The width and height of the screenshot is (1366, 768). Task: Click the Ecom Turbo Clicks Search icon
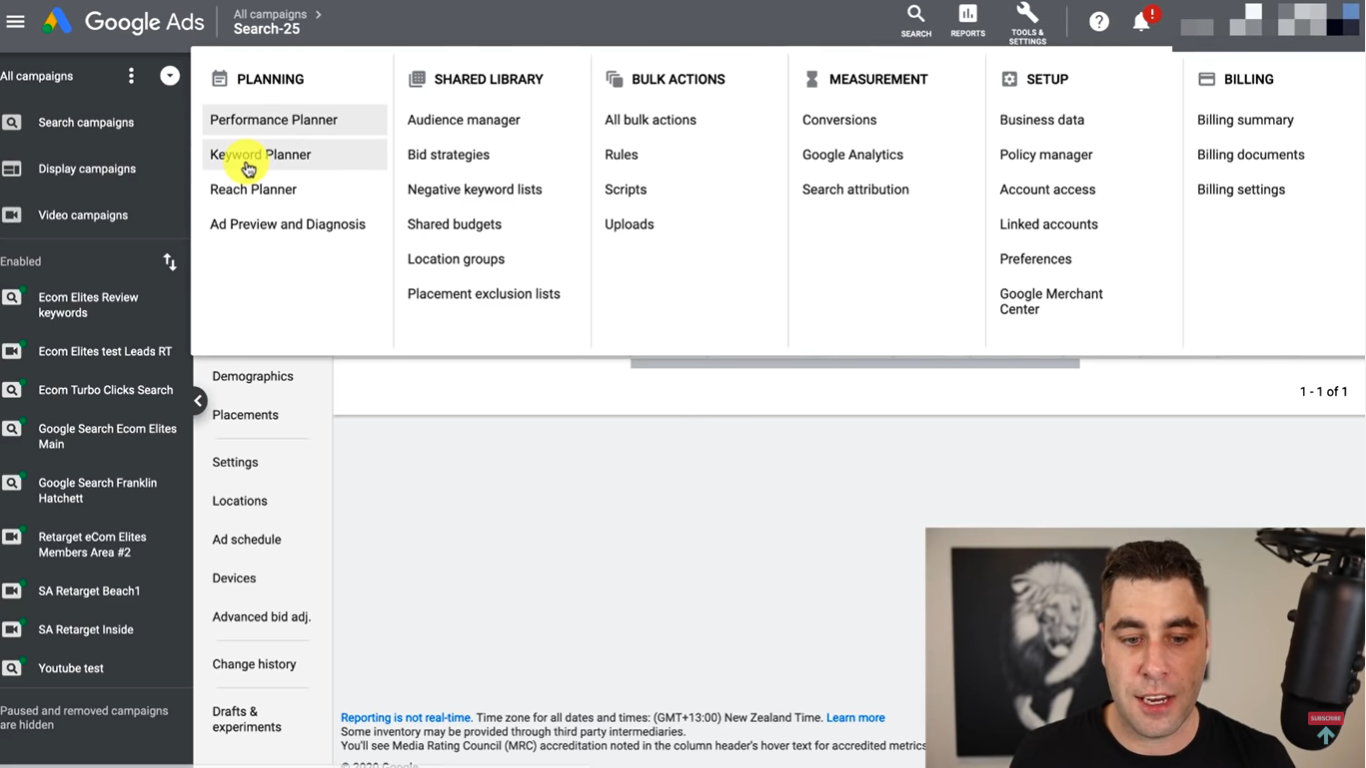pyautogui.click(x=12, y=390)
